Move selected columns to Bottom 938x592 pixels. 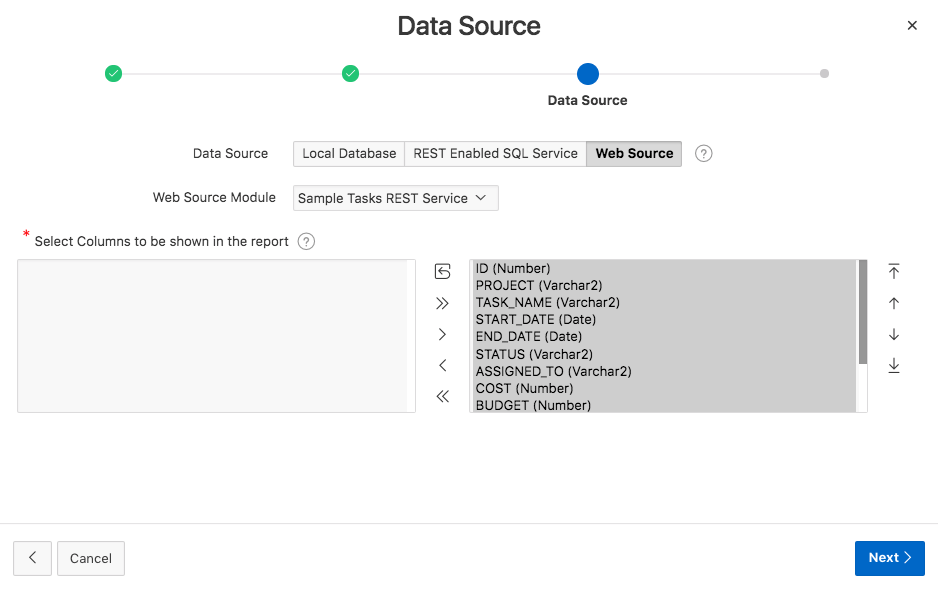tap(894, 366)
